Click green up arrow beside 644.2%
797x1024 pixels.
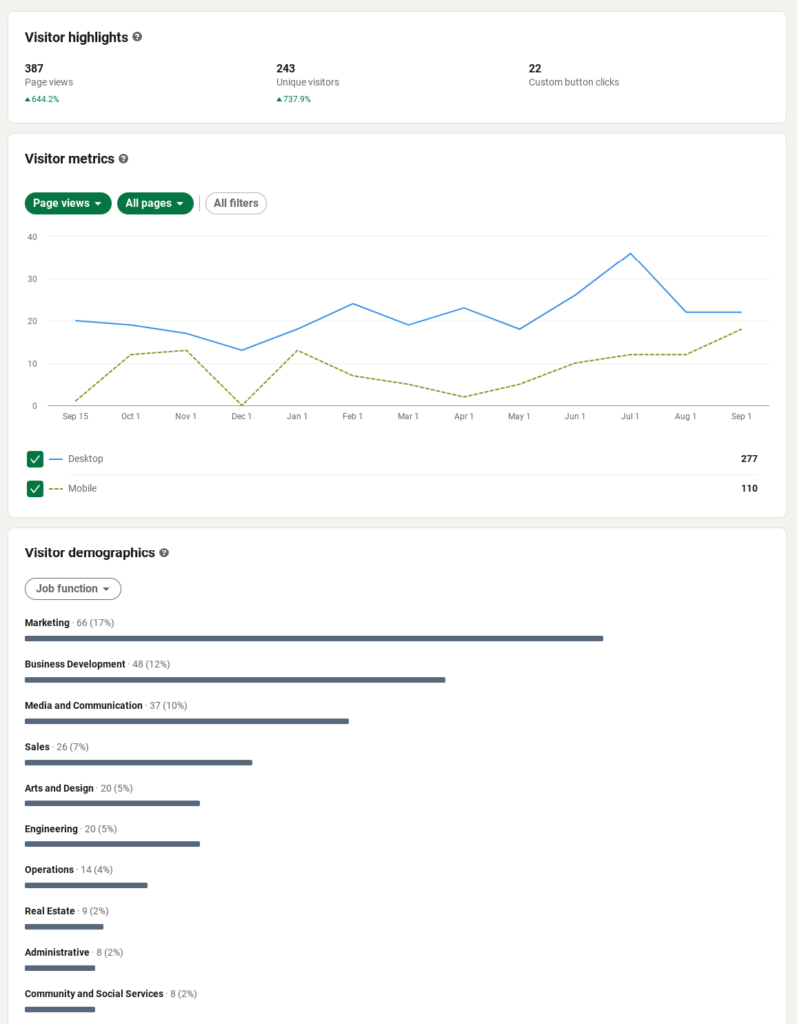28,99
